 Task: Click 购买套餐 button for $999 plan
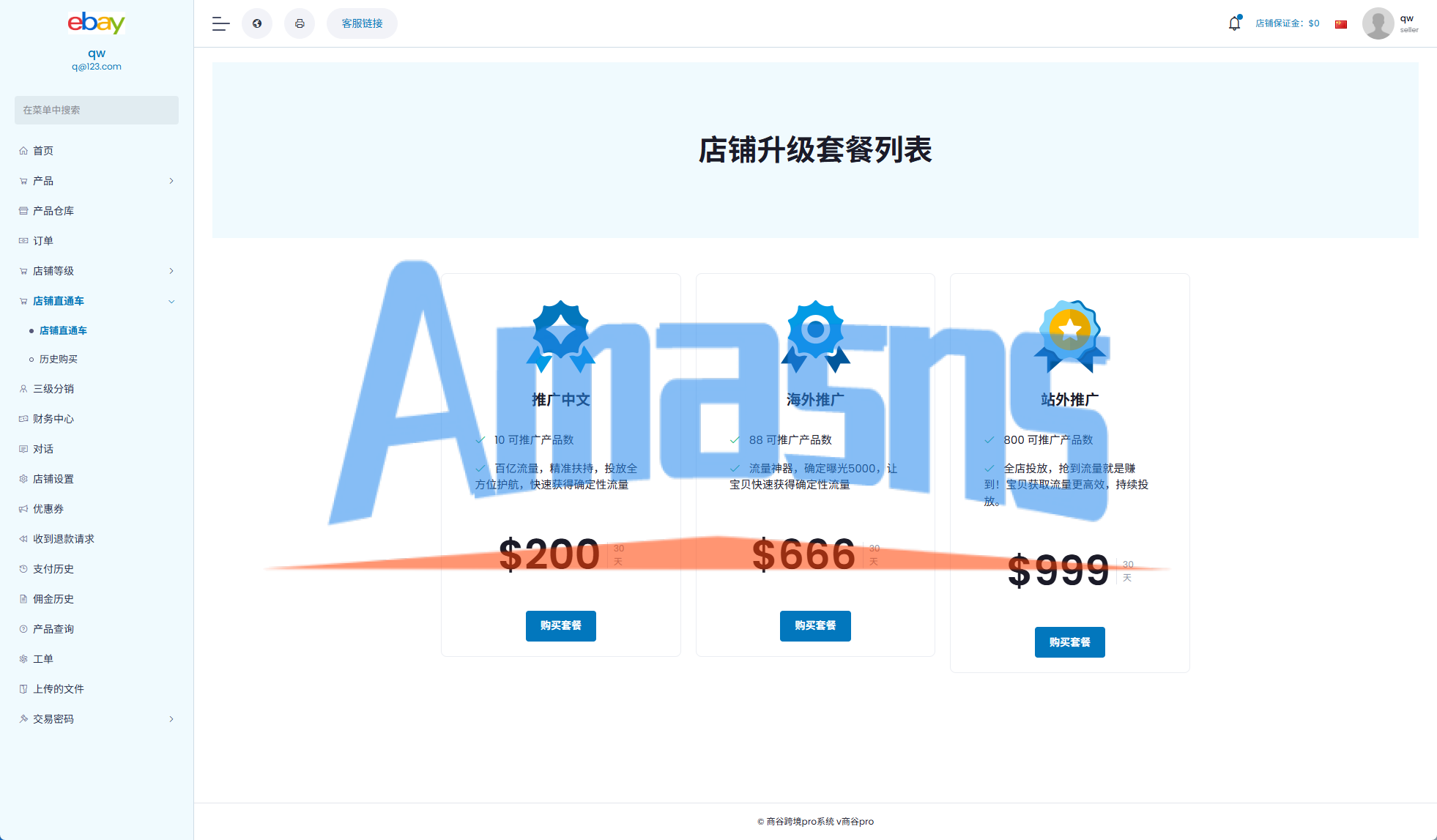click(x=1069, y=642)
